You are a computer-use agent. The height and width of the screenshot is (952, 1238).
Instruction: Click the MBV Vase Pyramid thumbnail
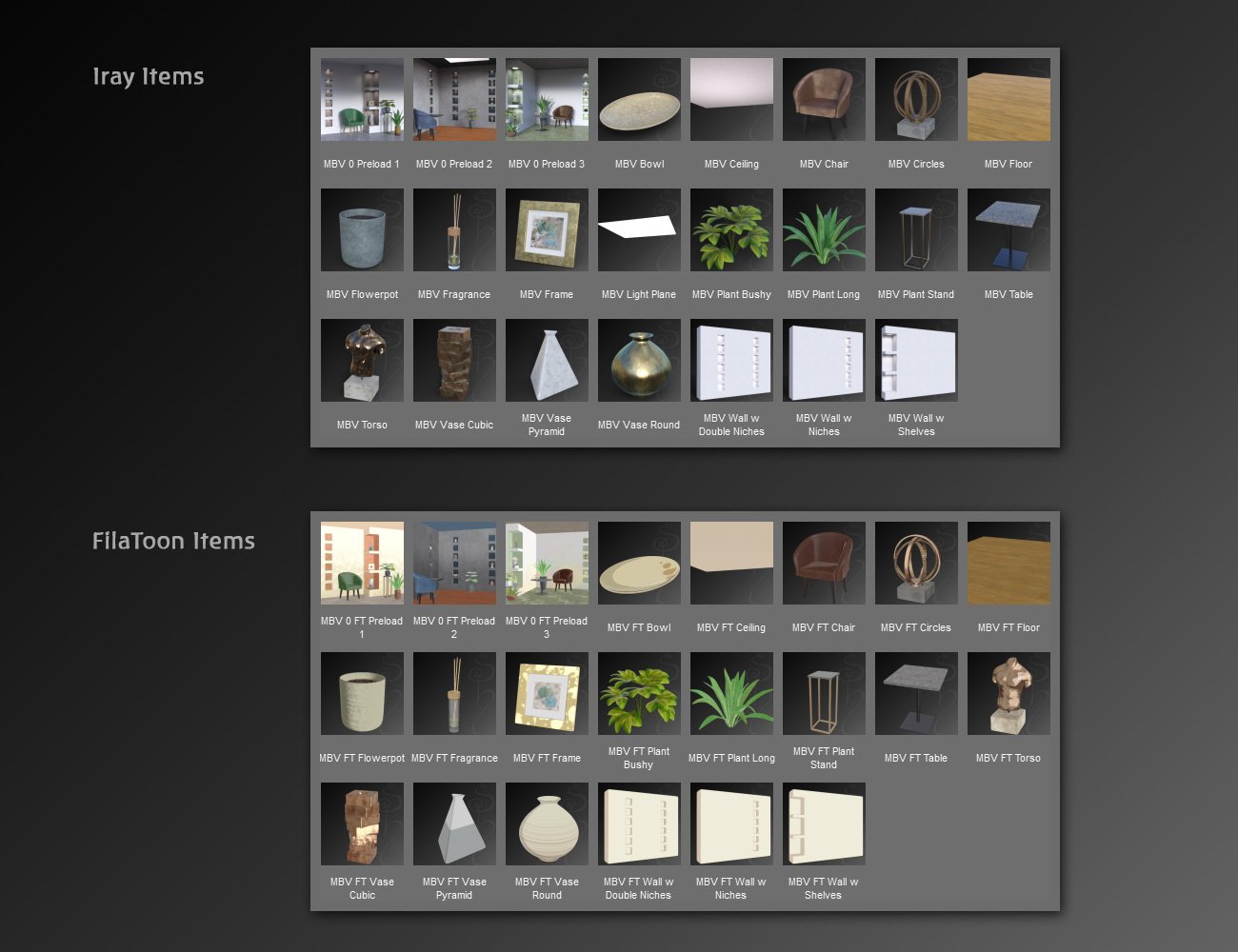[547, 360]
